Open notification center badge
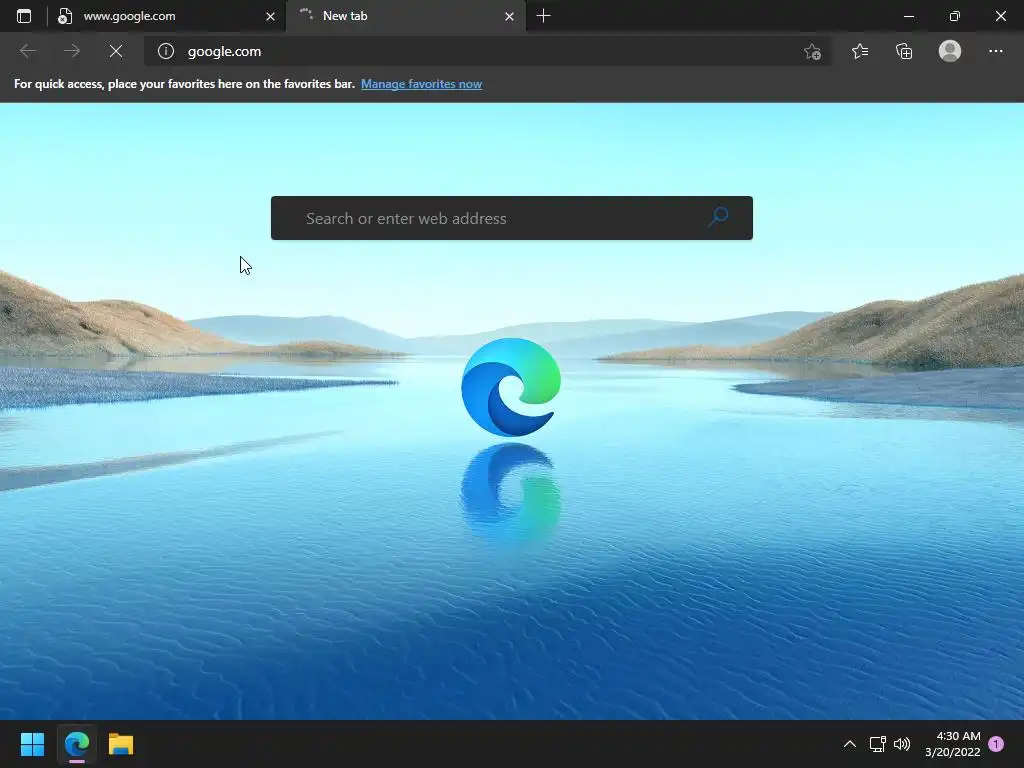Screen dimensions: 1024x768 click(996, 744)
